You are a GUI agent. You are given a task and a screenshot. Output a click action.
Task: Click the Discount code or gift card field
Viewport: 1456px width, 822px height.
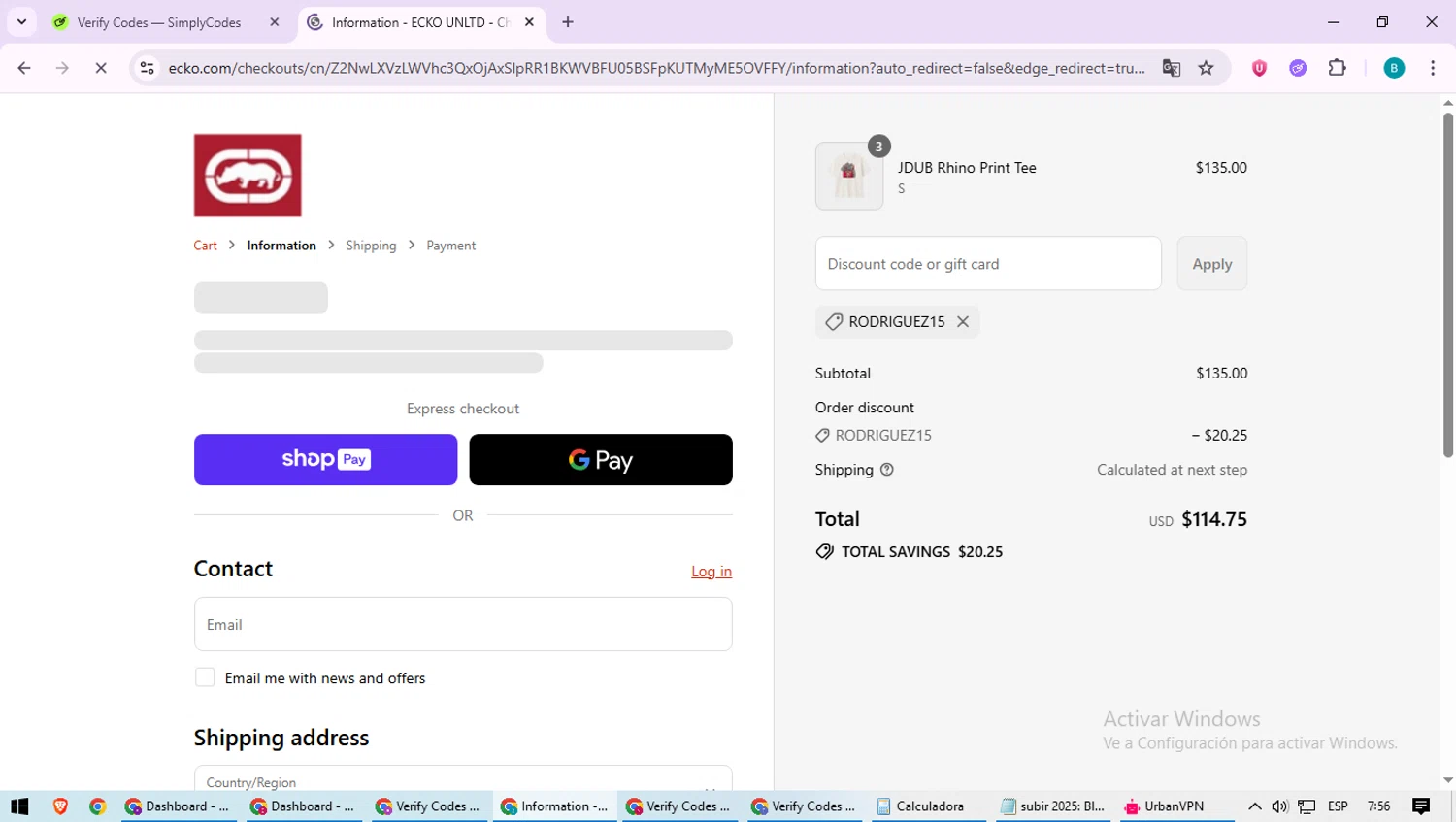click(x=988, y=263)
